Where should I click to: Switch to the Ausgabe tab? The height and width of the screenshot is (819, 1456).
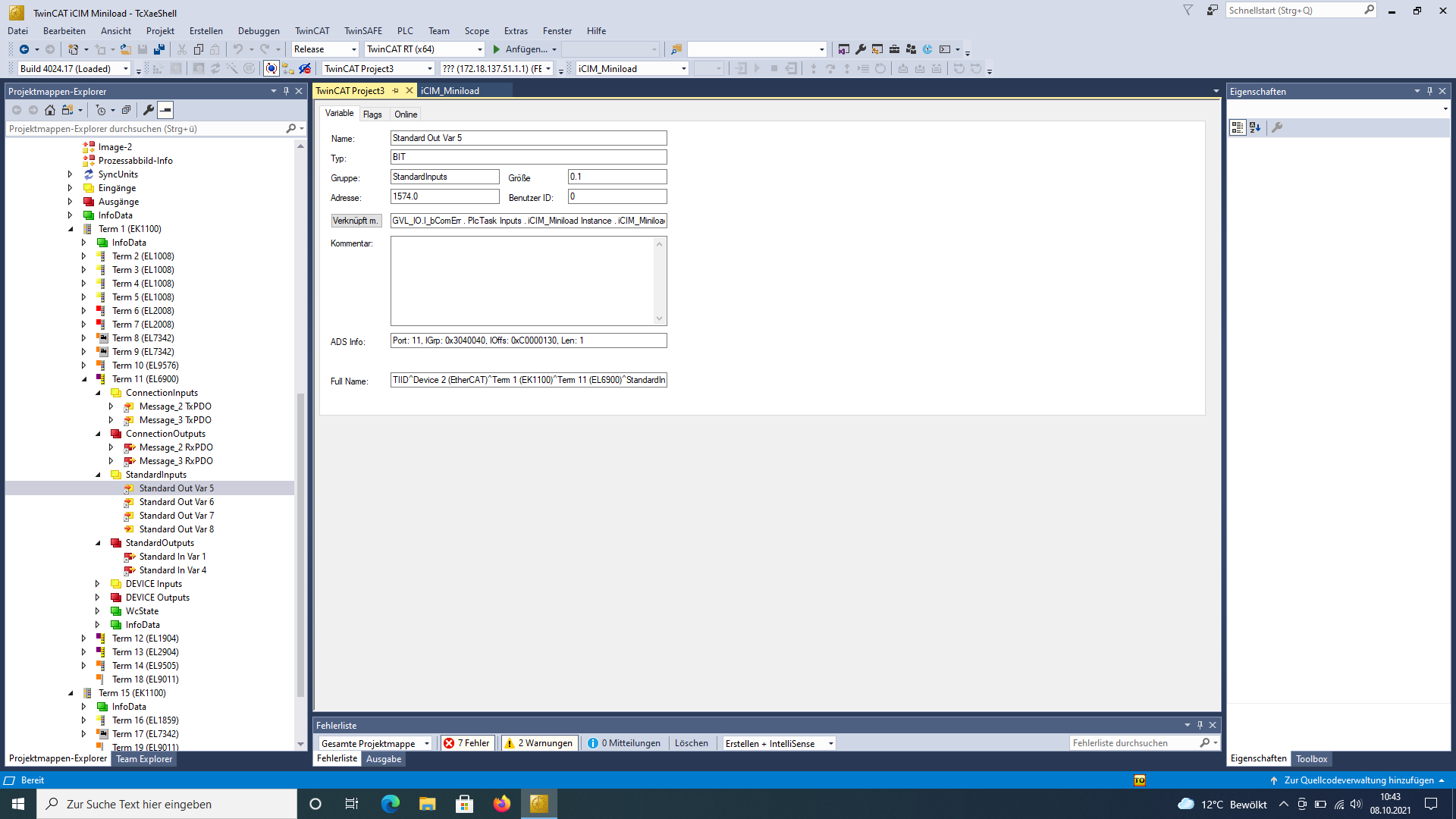coord(384,759)
